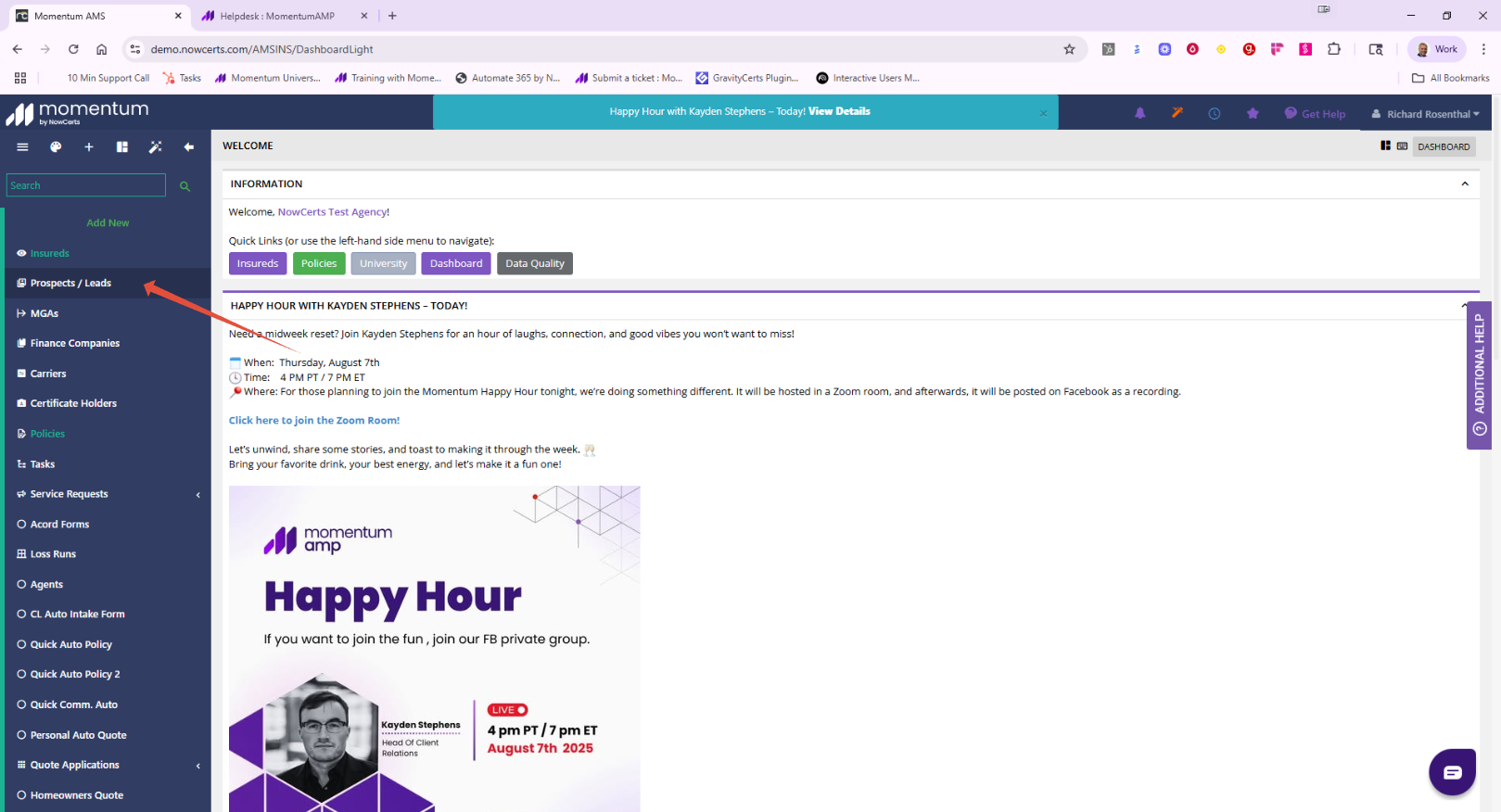Click the Happy Hour promo image
Screen dimensions: 1501x812
tap(434, 649)
